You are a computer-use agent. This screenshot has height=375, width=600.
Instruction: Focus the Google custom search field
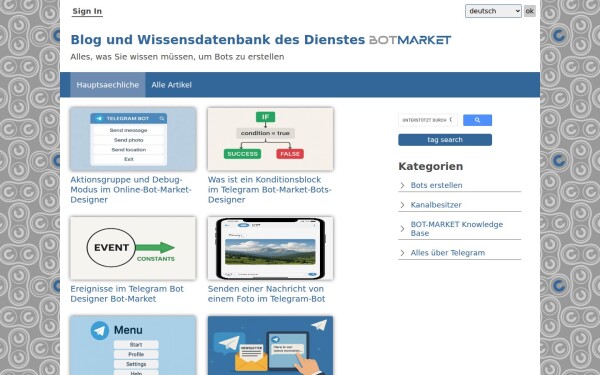[x=428, y=120]
